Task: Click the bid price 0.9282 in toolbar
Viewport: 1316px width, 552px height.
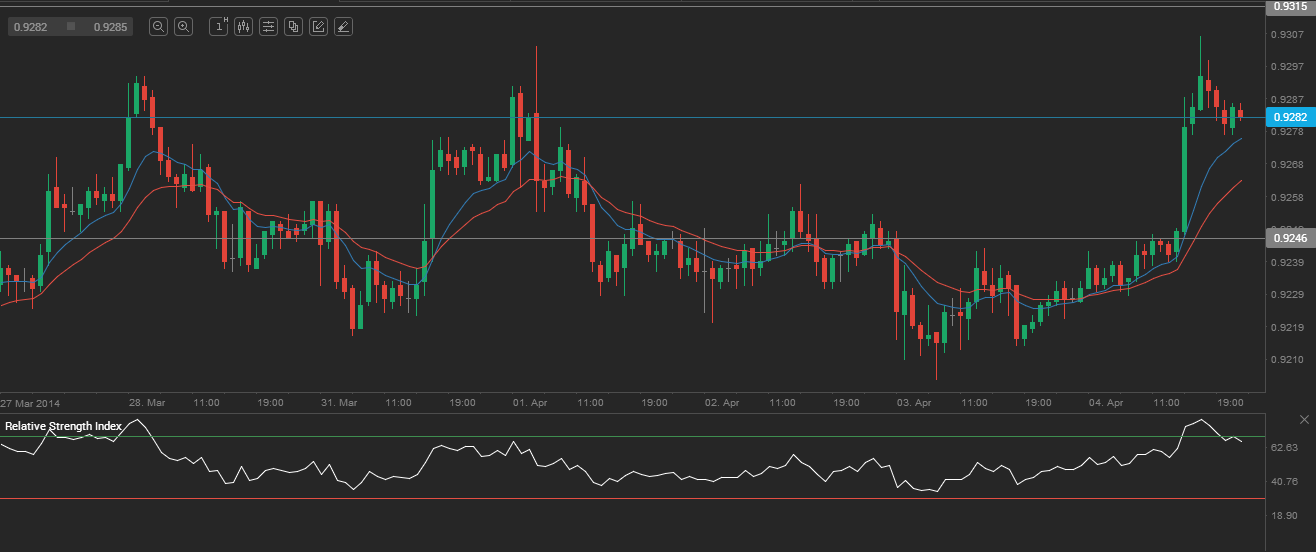Action: [31, 27]
